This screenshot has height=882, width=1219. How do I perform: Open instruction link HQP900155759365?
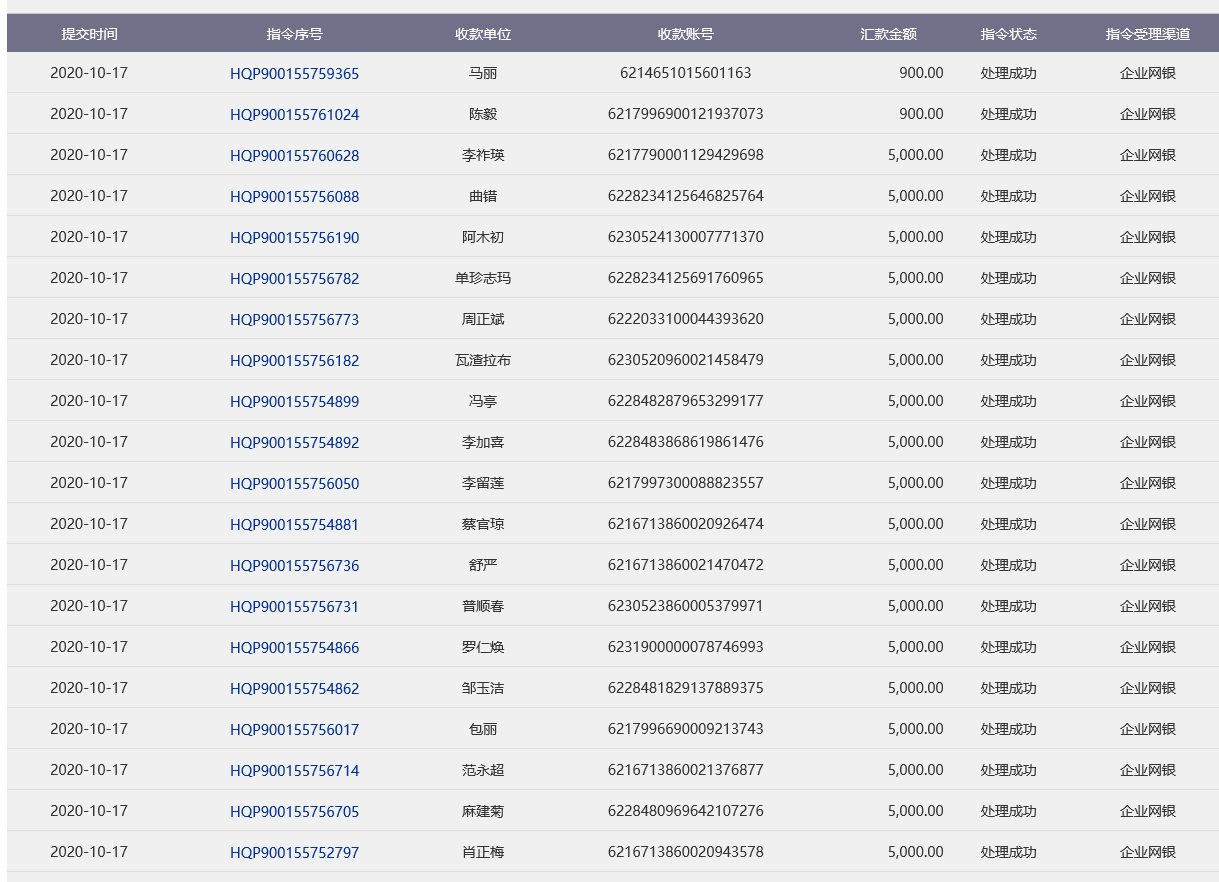294,74
